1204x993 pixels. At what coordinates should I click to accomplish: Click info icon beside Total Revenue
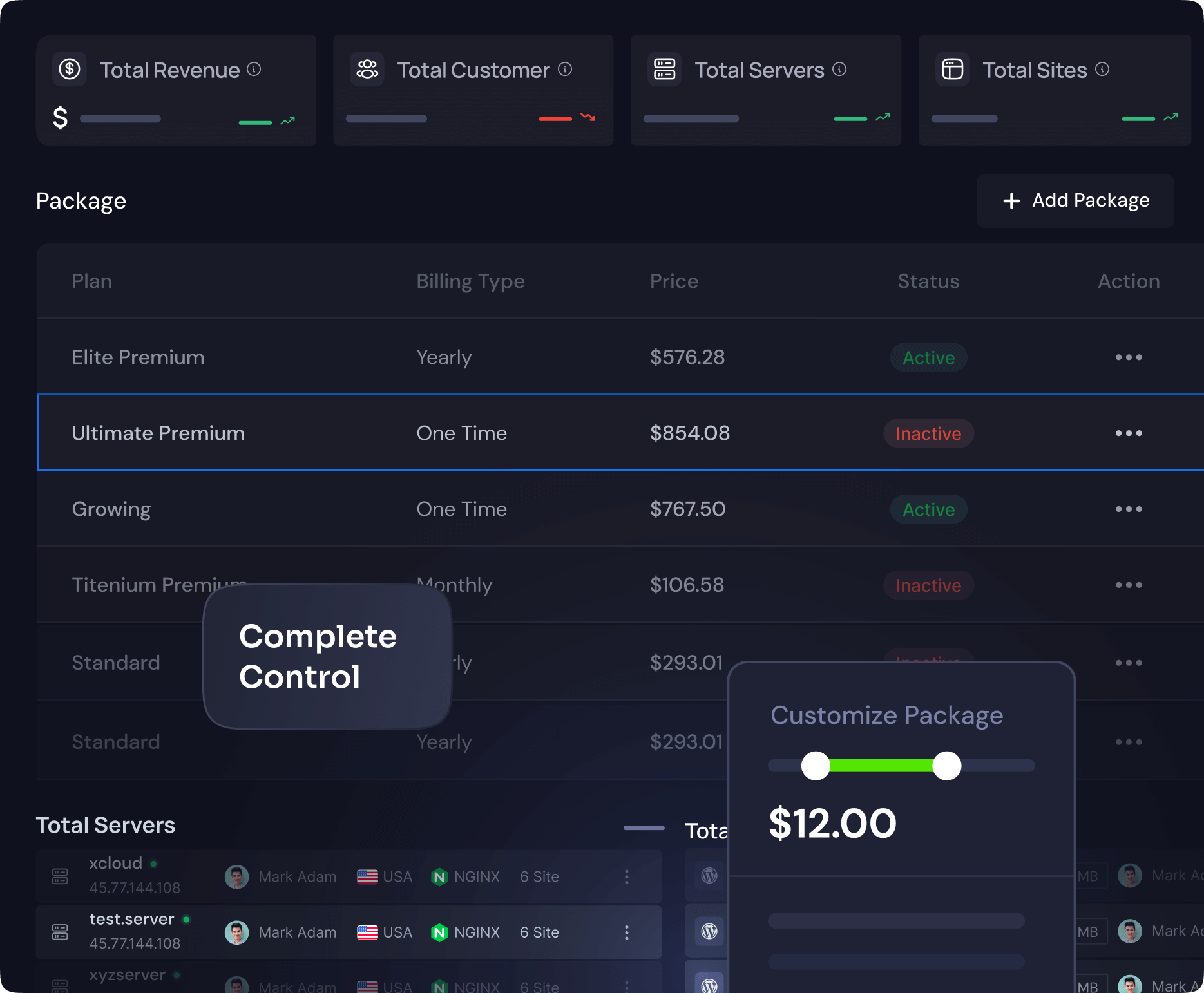254,69
